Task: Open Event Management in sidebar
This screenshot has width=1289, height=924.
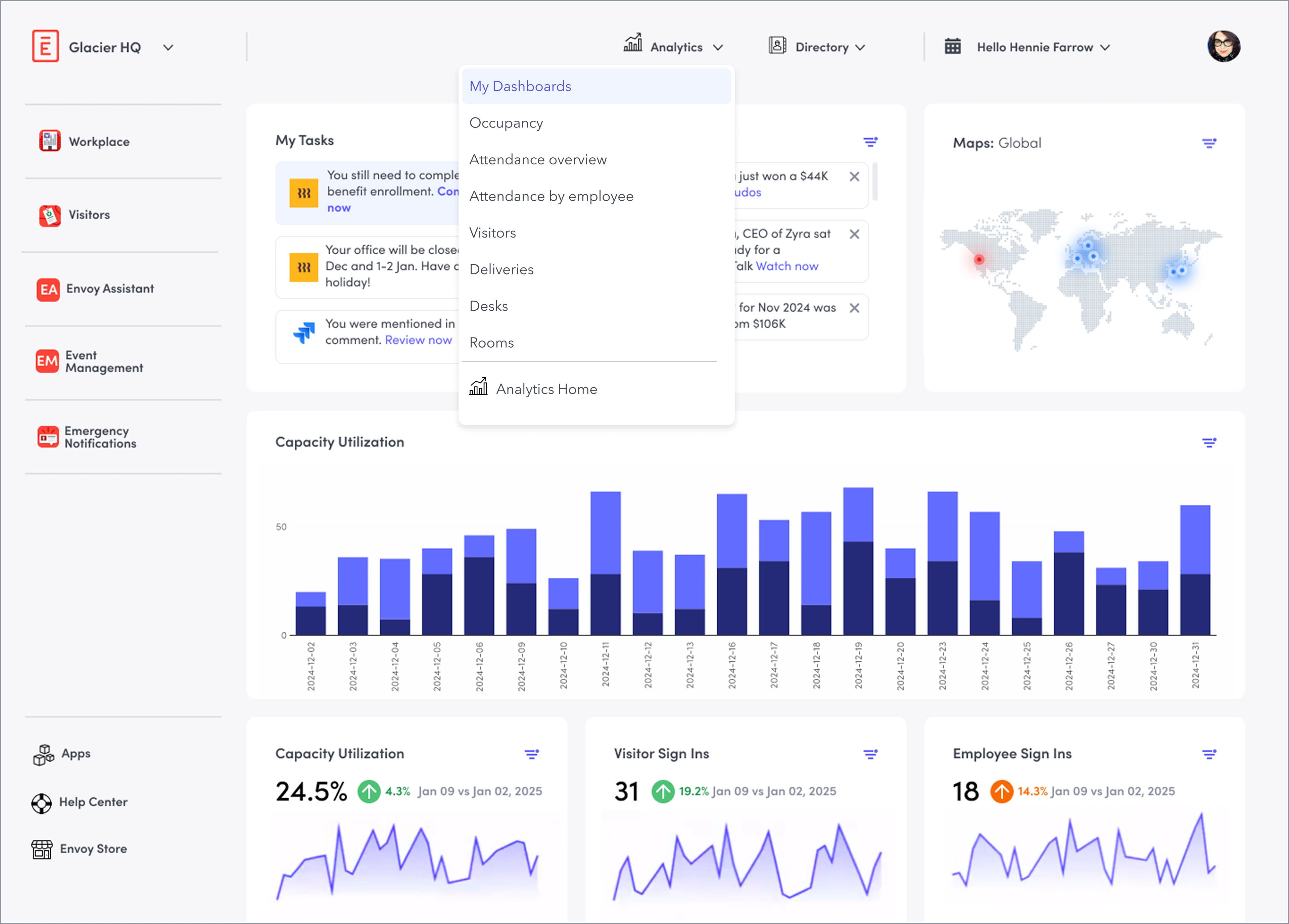Action: point(90,361)
